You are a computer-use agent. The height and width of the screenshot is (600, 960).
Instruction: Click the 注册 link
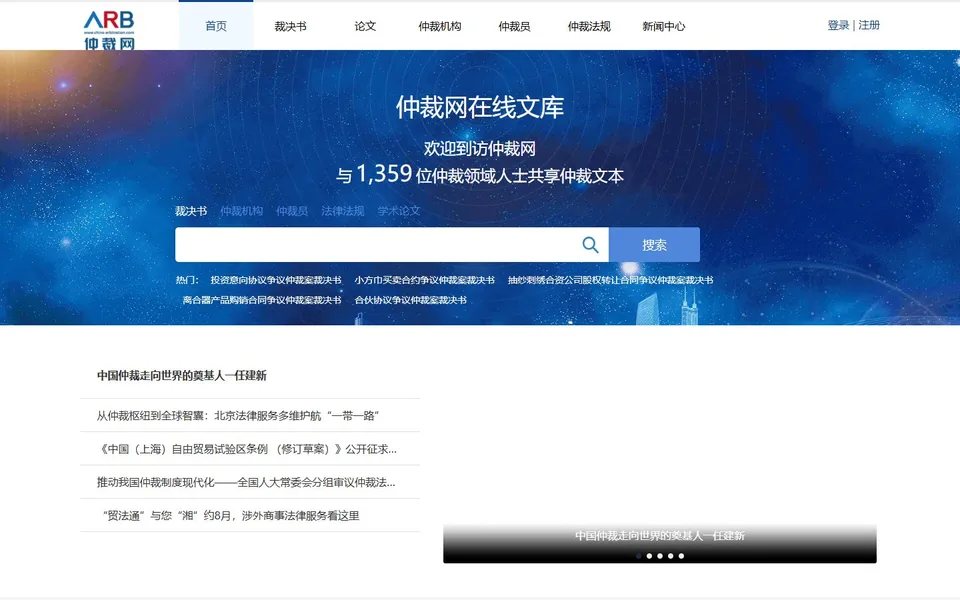pos(869,25)
